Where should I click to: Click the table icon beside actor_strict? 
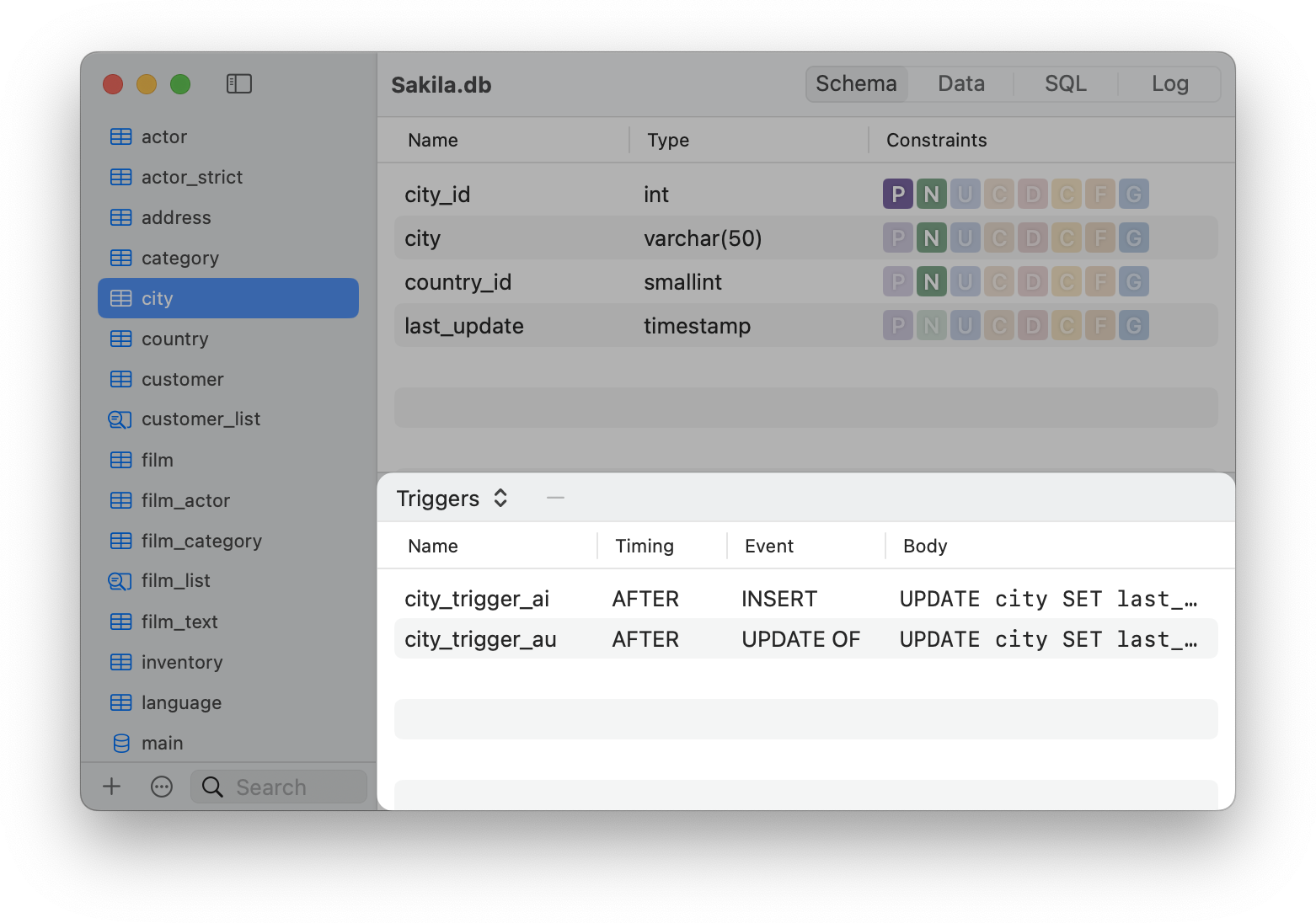tap(121, 177)
